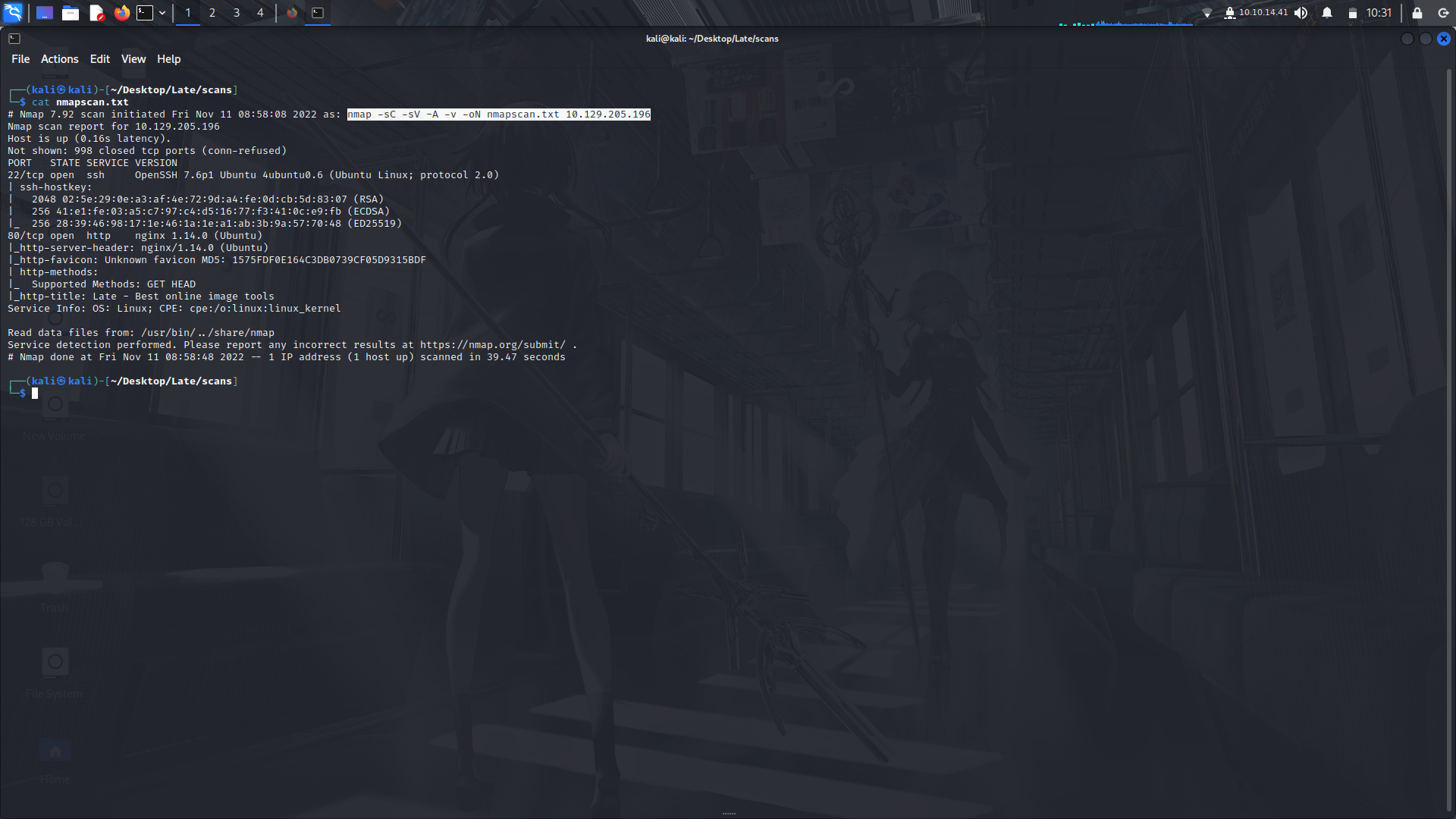
Task: Toggle the screen lock icon
Action: (x=1417, y=13)
